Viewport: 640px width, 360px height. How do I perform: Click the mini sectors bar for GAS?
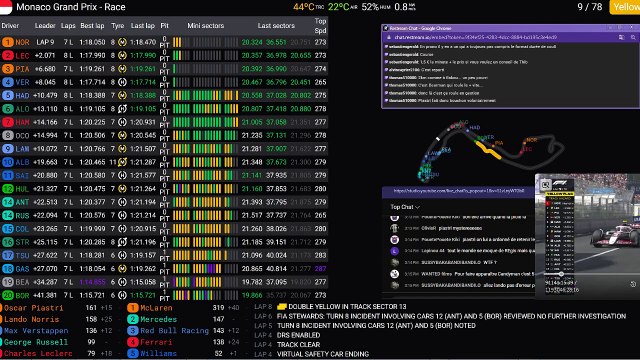(205, 269)
